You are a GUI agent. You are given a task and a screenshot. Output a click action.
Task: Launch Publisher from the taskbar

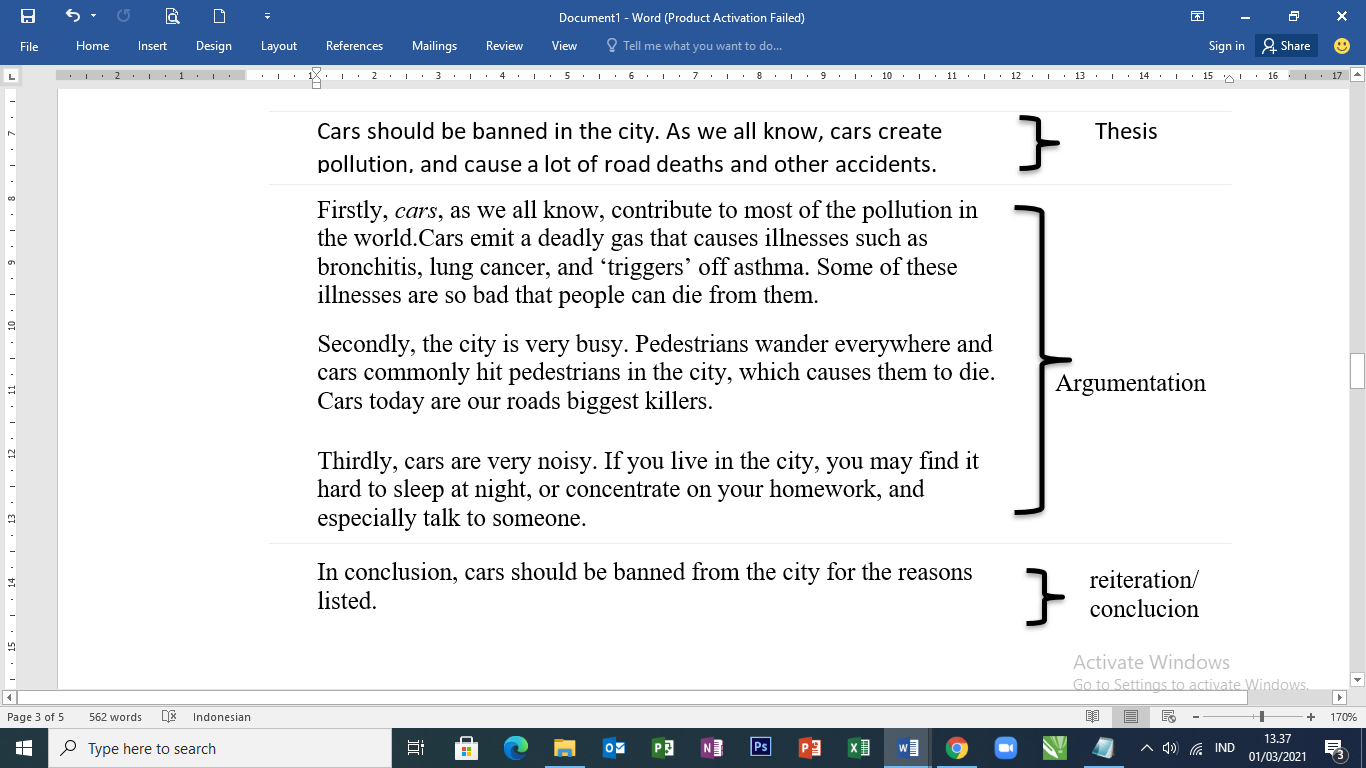point(662,748)
